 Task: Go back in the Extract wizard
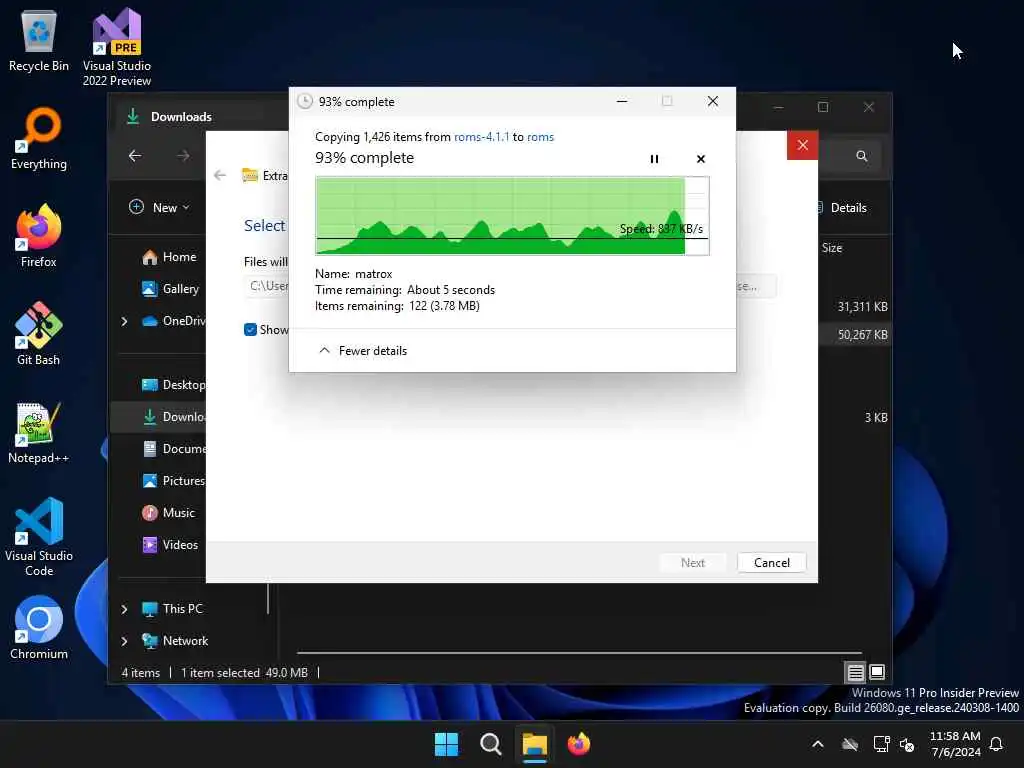220,175
